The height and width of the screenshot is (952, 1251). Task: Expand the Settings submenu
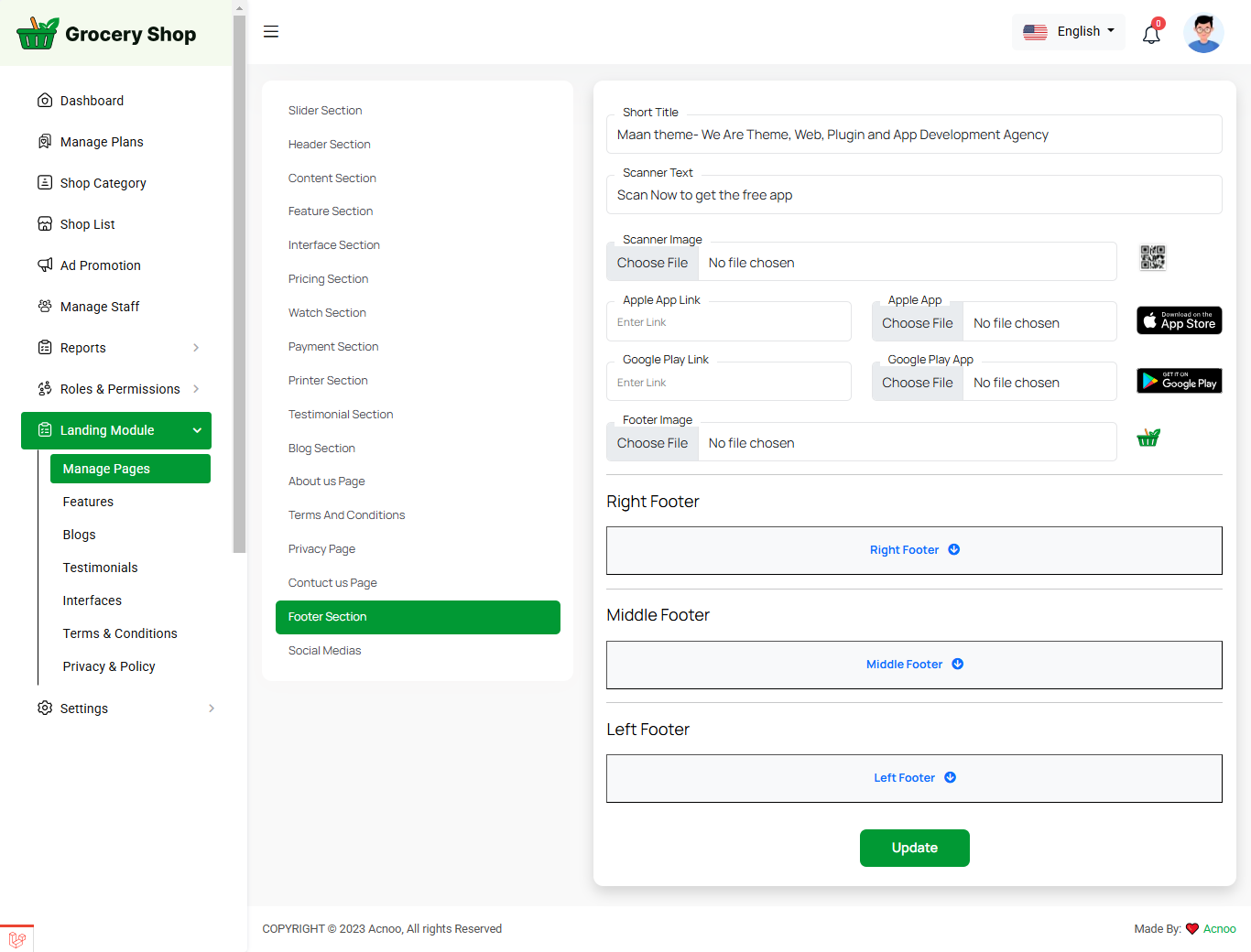[212, 709]
